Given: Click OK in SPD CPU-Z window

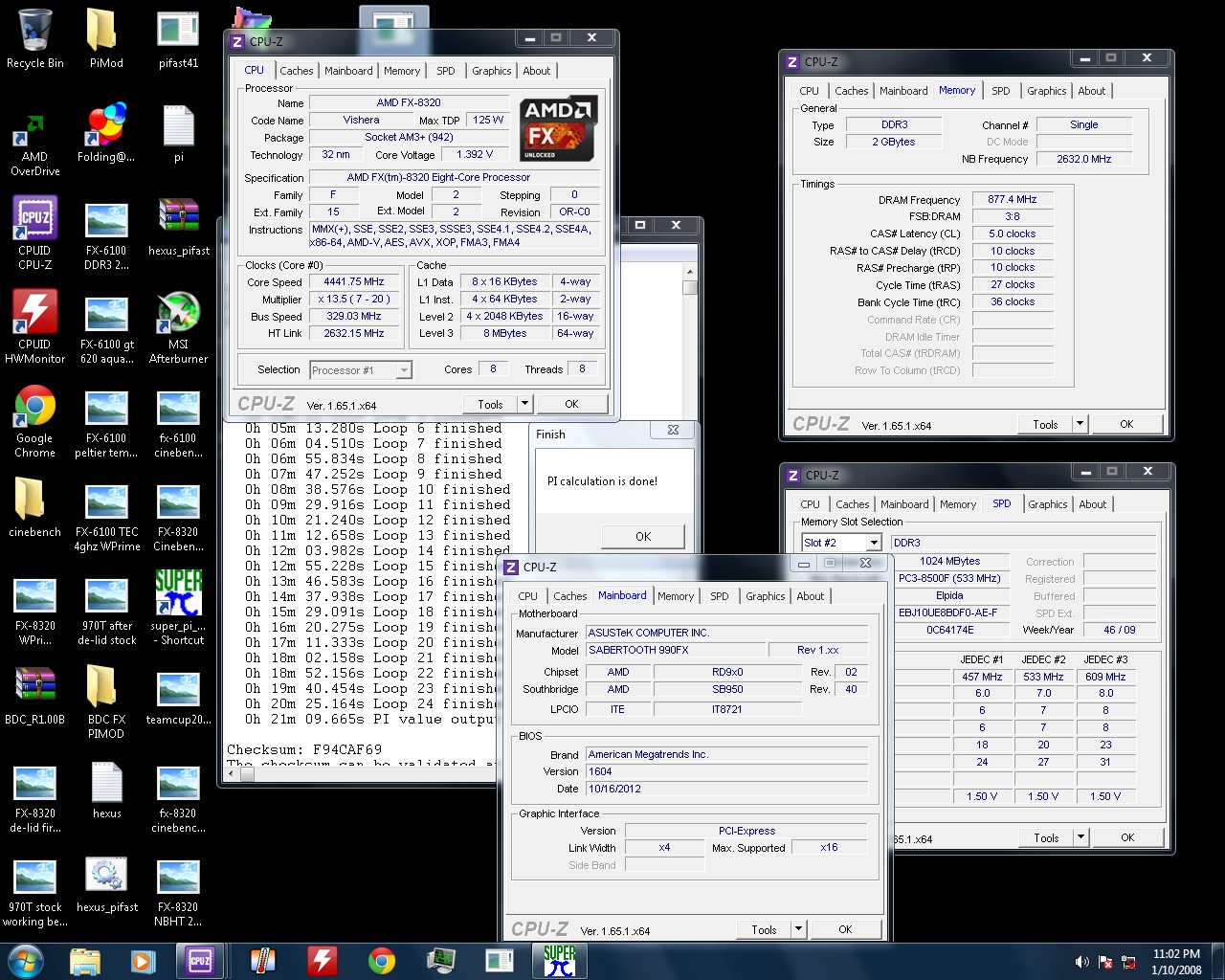Looking at the screenshot, I should coord(1127,837).
